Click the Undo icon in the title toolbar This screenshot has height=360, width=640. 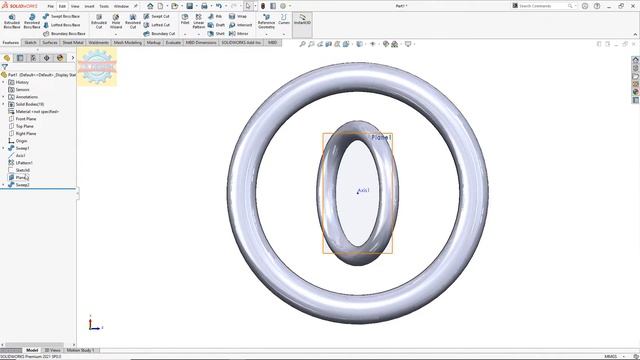219,6
